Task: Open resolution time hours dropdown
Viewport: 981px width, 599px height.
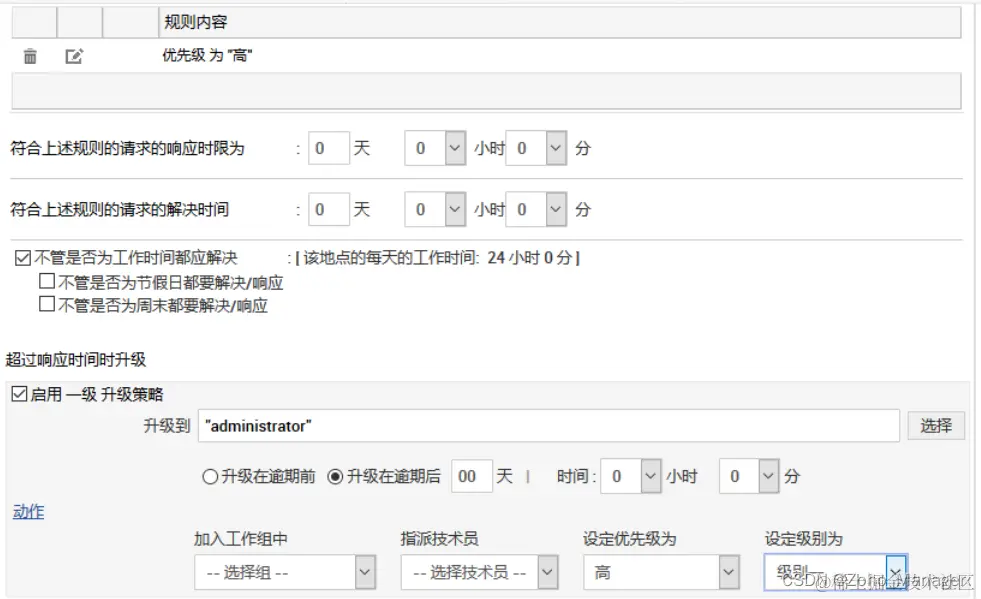Action: pyautogui.click(x=435, y=209)
